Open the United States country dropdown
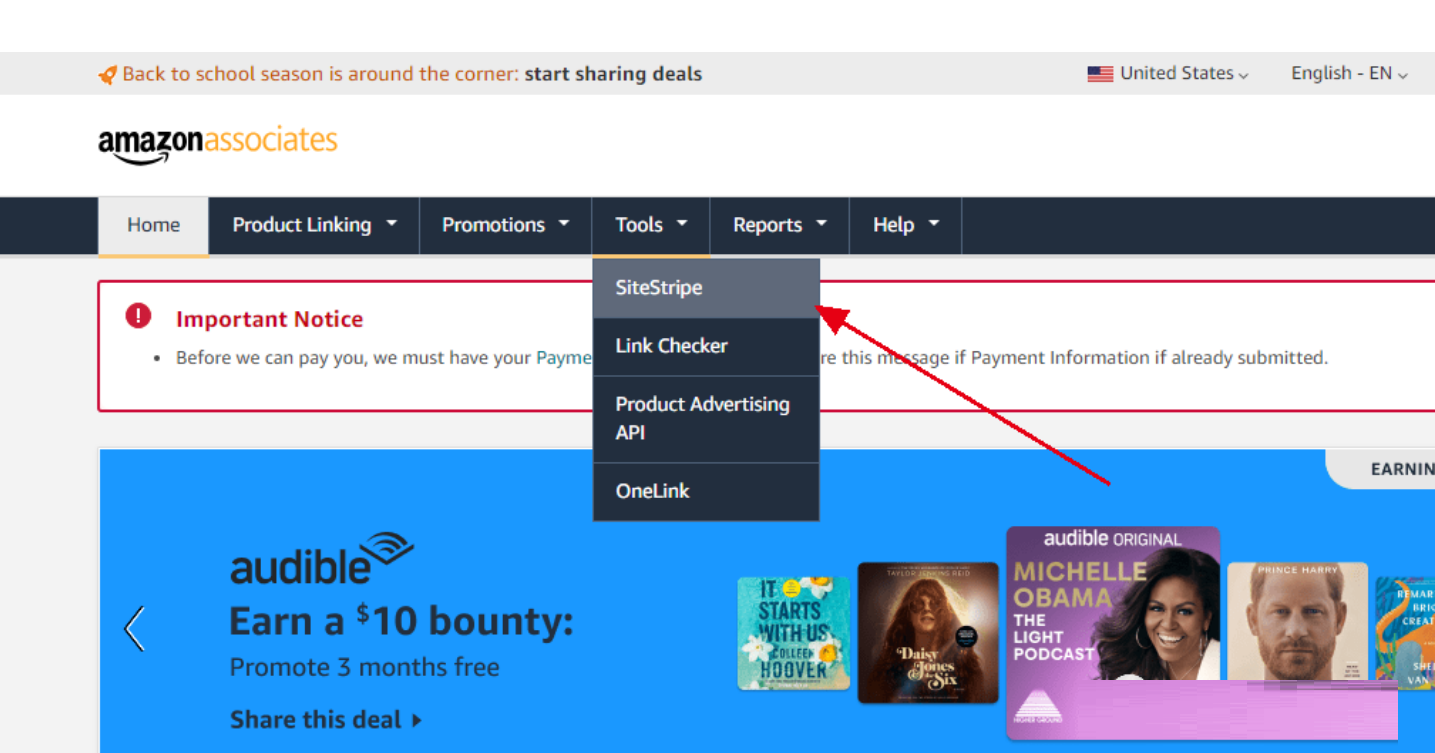 (x=1168, y=74)
